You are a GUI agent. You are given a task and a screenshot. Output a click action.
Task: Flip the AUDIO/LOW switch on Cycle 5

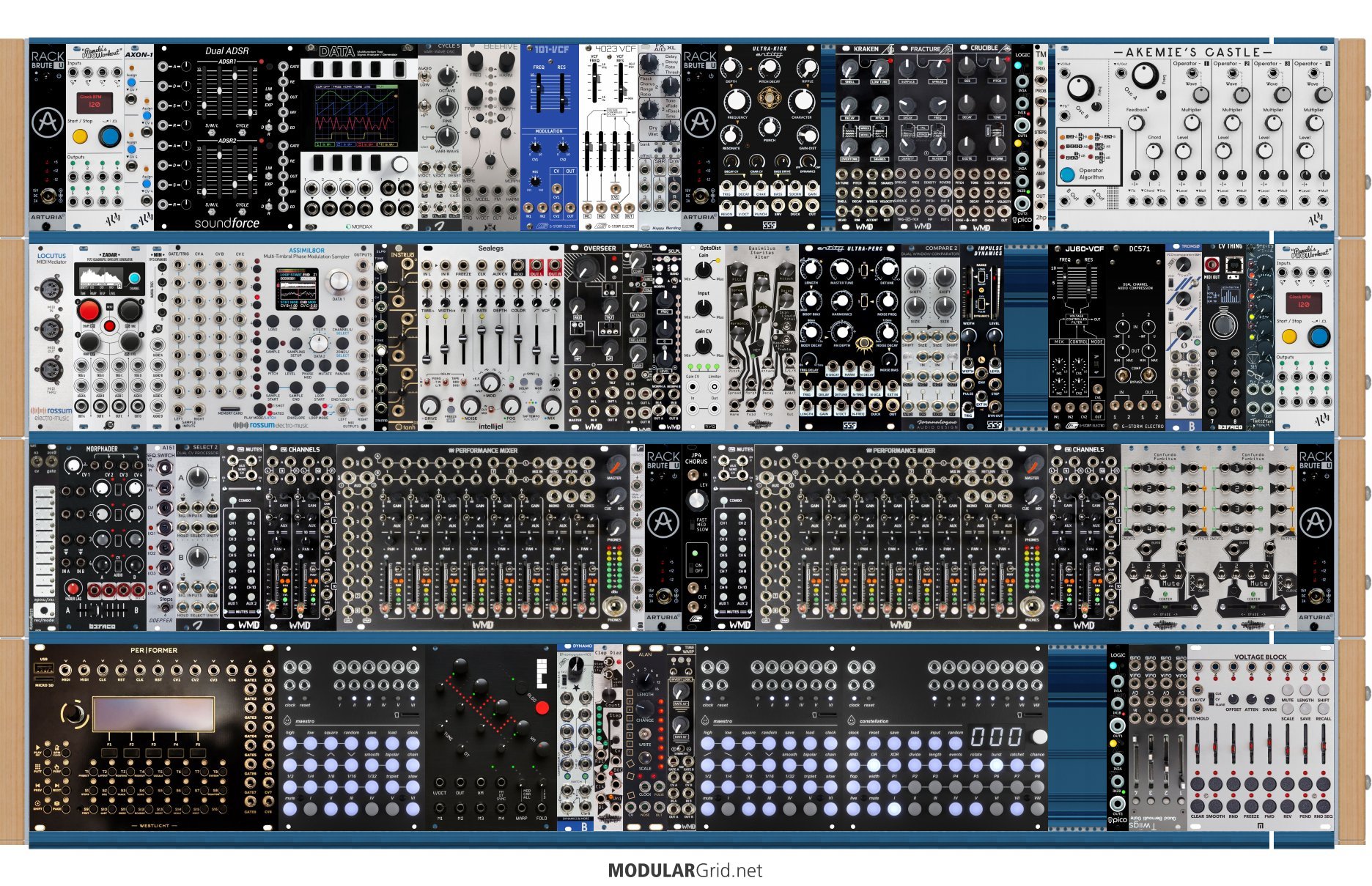[426, 76]
